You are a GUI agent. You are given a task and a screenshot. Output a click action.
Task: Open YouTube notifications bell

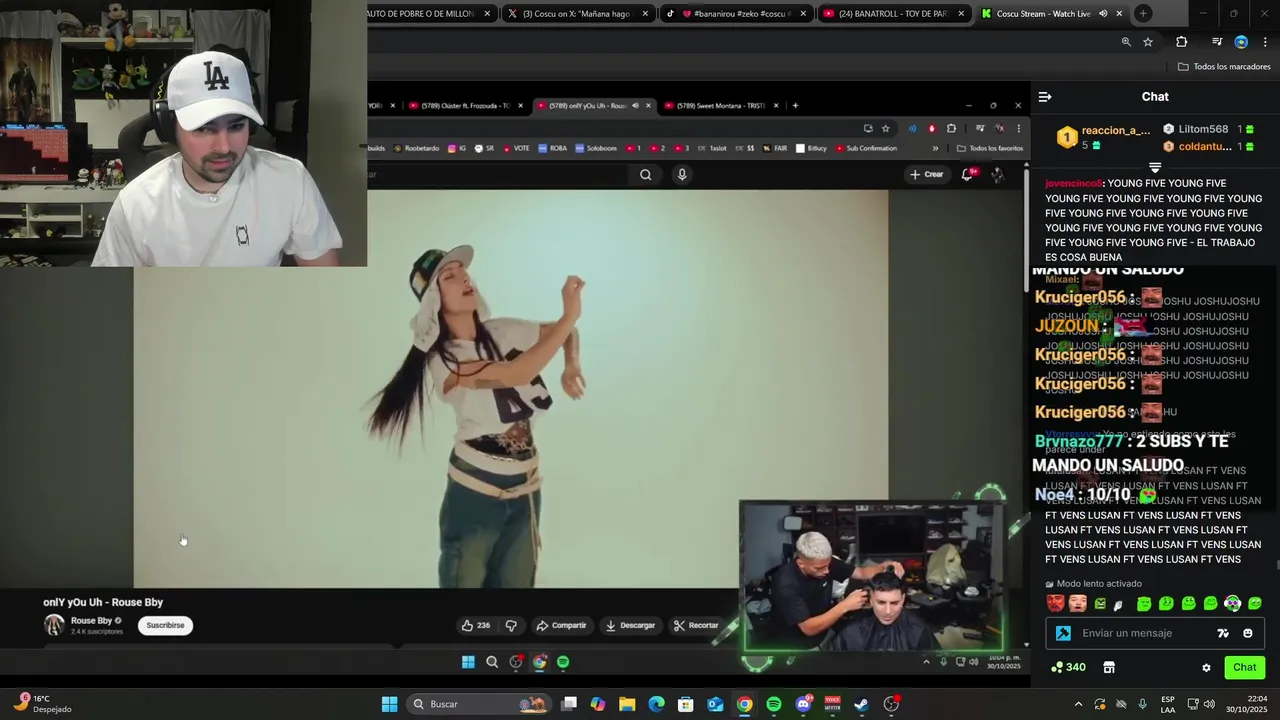point(967,174)
